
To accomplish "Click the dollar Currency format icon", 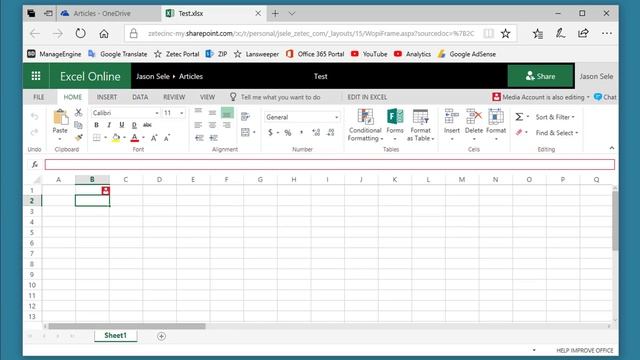I will pyautogui.click(x=270, y=132).
